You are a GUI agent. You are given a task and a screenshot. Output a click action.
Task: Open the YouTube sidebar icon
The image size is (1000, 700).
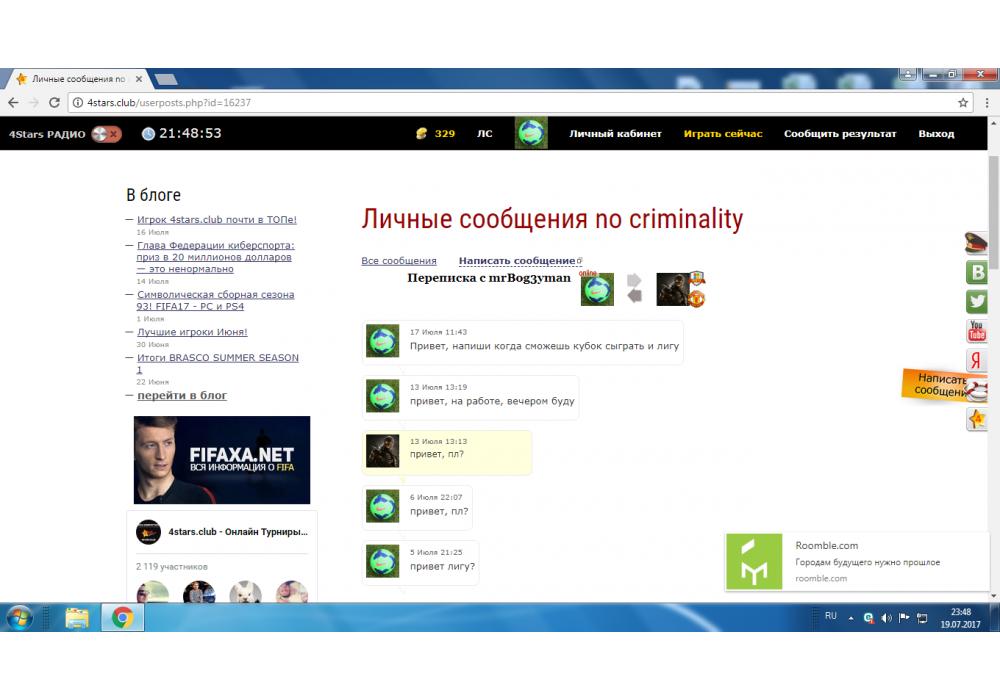click(x=977, y=331)
